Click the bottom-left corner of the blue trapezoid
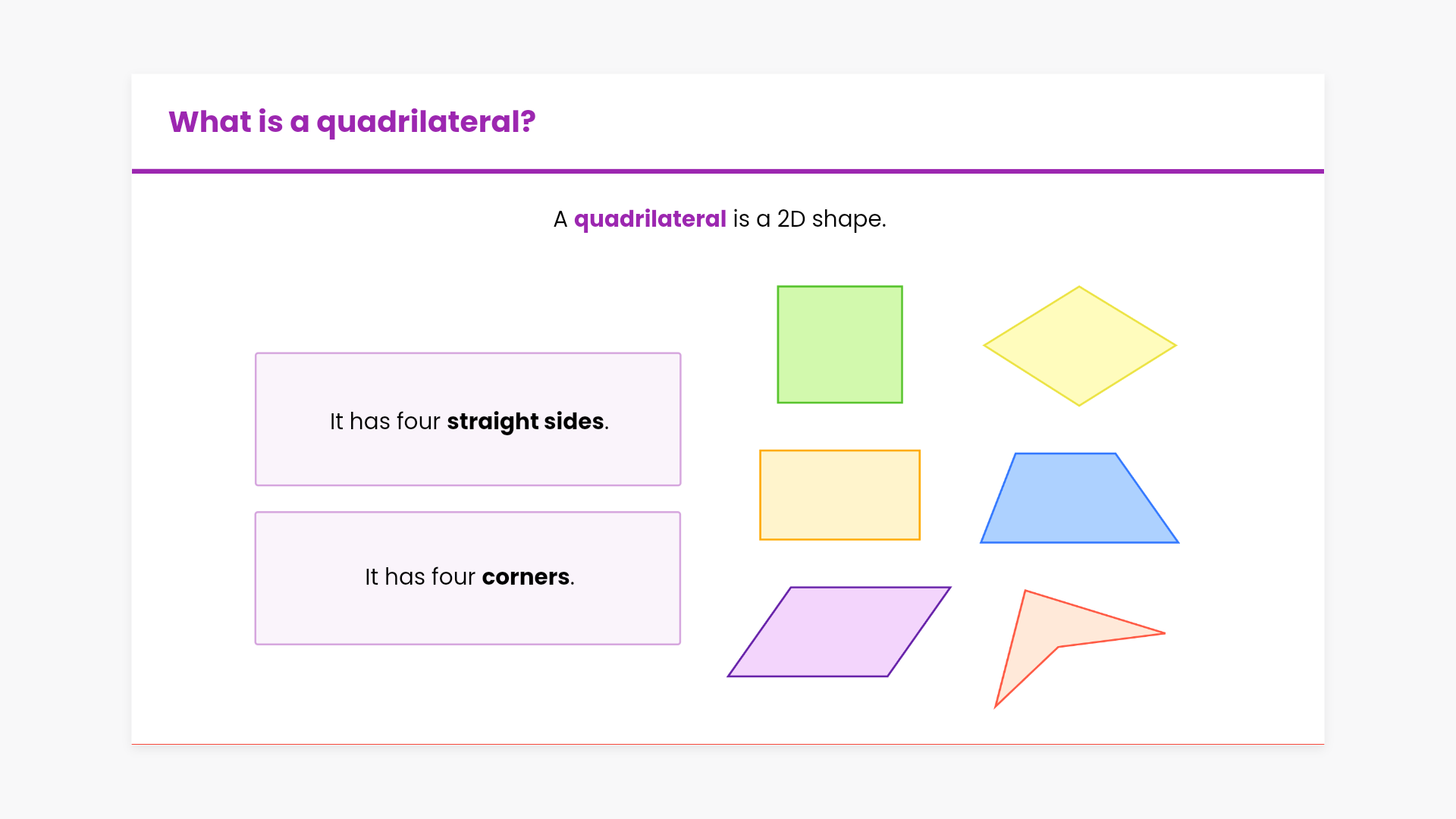Image resolution: width=1456 pixels, height=819 pixels. point(984,541)
